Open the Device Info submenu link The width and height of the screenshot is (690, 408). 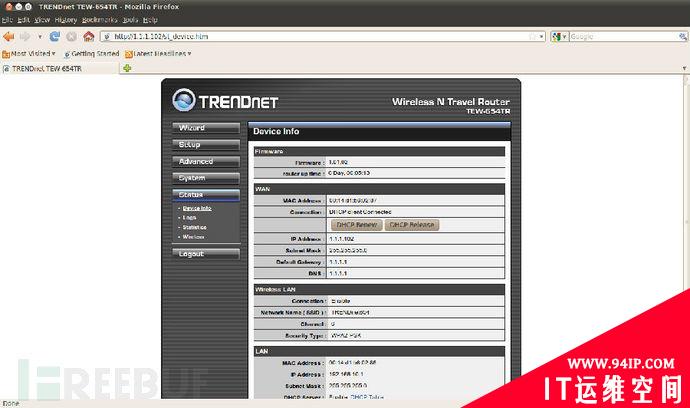(x=197, y=208)
